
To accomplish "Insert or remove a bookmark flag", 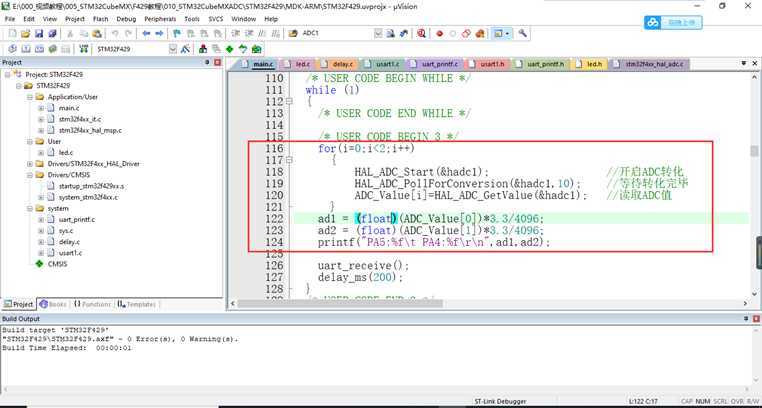I will 177,34.
